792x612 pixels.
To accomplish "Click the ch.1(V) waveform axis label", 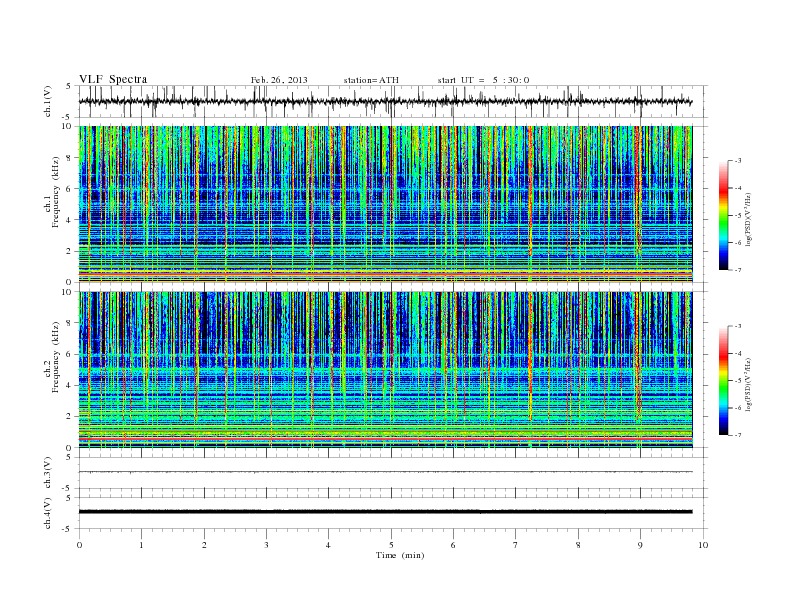I will (x=47, y=102).
